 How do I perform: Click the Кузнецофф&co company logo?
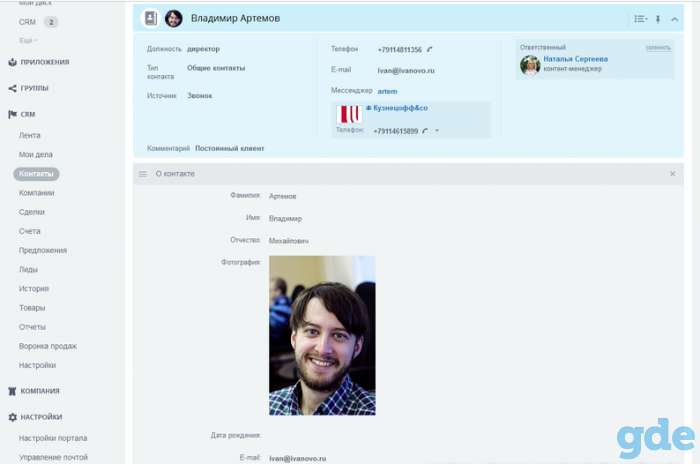click(349, 114)
